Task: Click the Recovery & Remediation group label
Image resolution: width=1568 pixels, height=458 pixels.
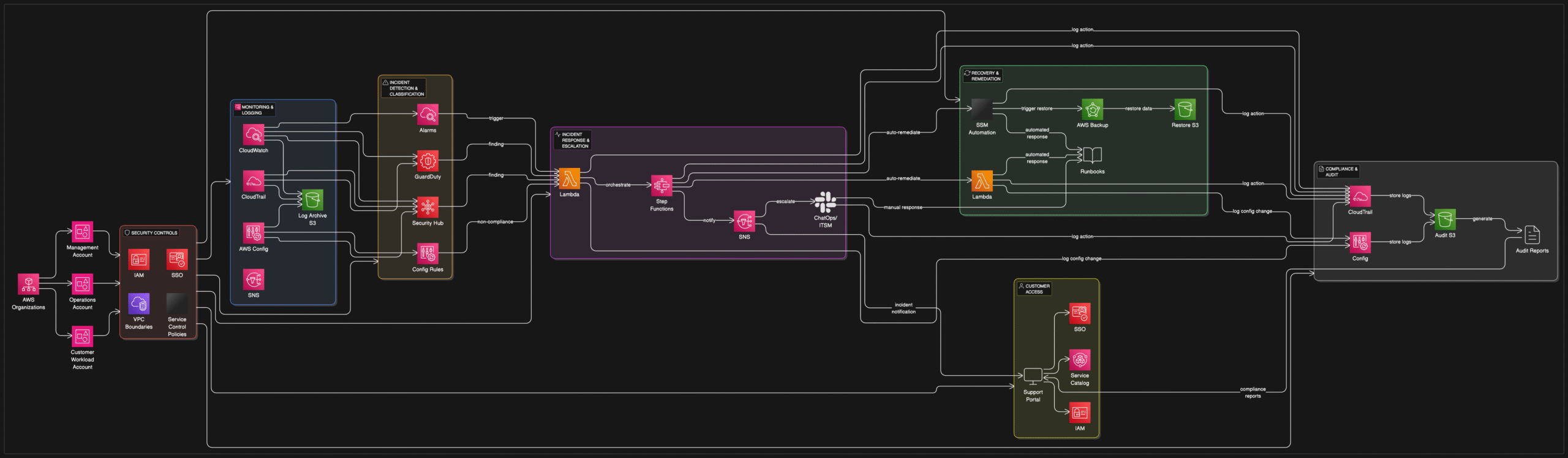Action: tap(985, 76)
